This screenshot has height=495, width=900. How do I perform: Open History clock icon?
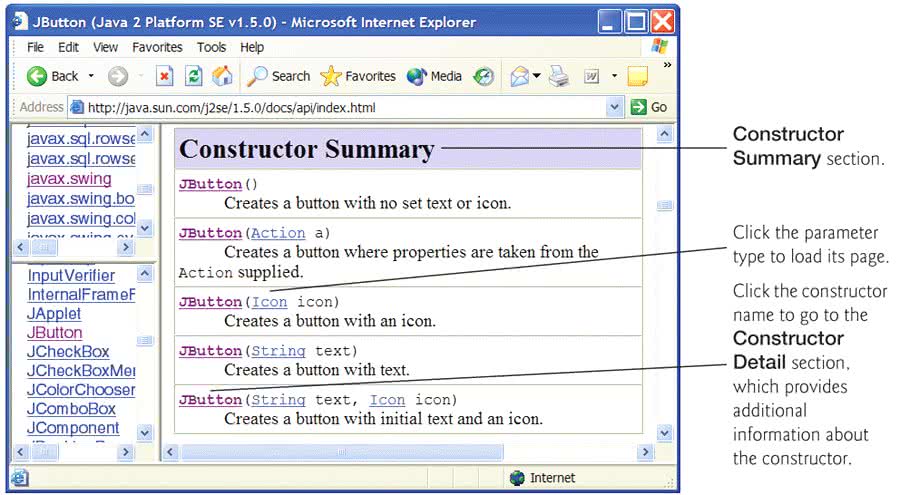483,76
